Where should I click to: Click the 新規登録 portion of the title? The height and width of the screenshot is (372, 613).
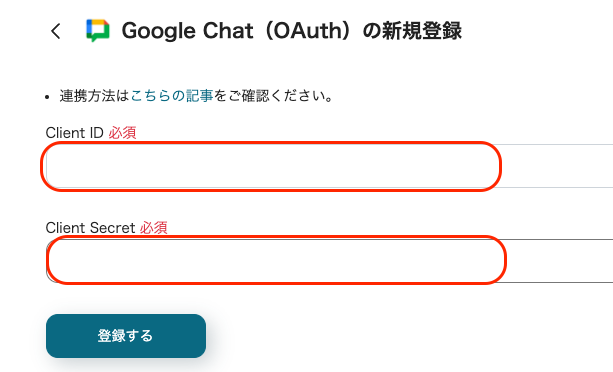(422, 31)
